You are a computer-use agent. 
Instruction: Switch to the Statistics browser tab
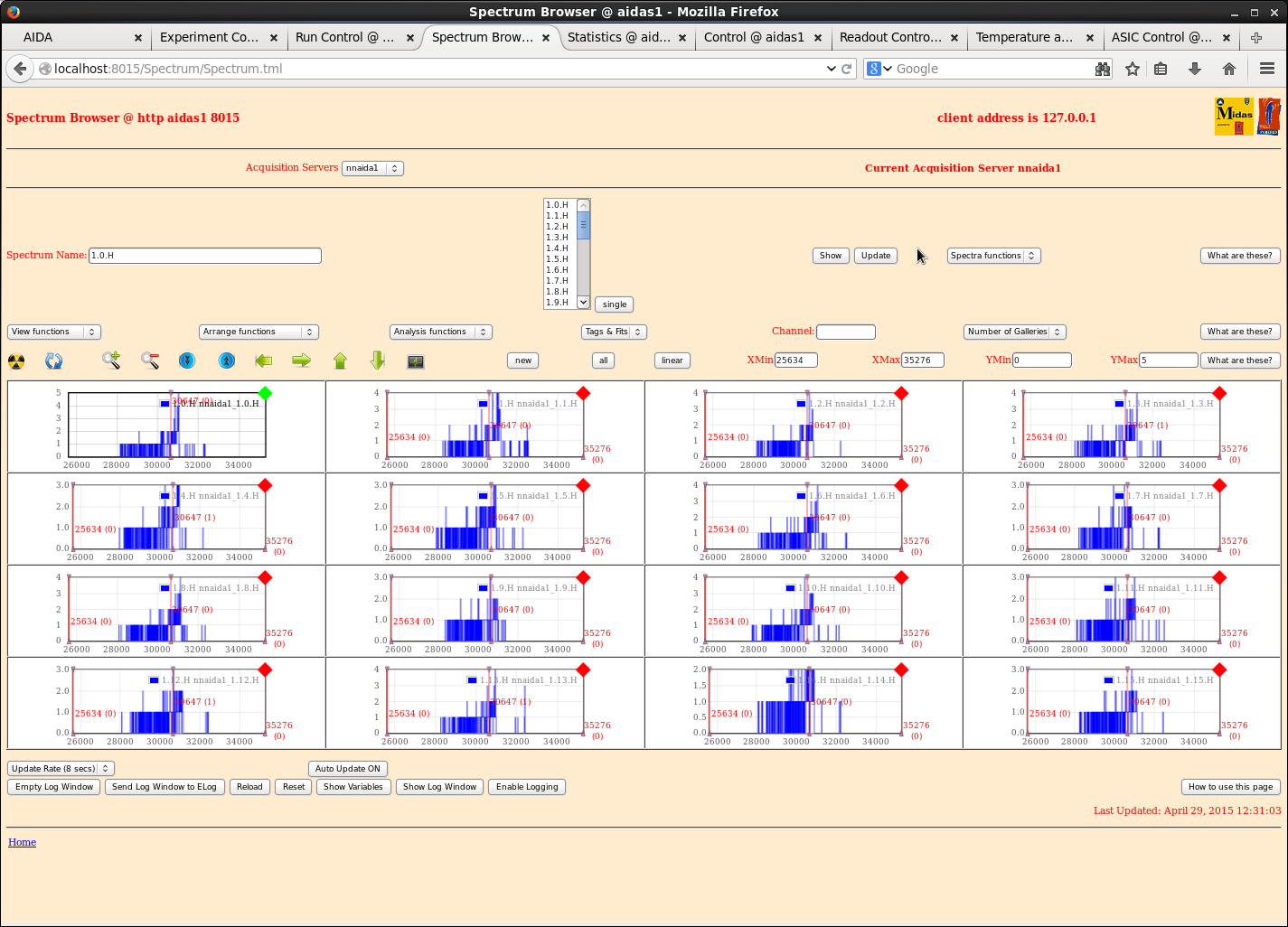[x=618, y=37]
